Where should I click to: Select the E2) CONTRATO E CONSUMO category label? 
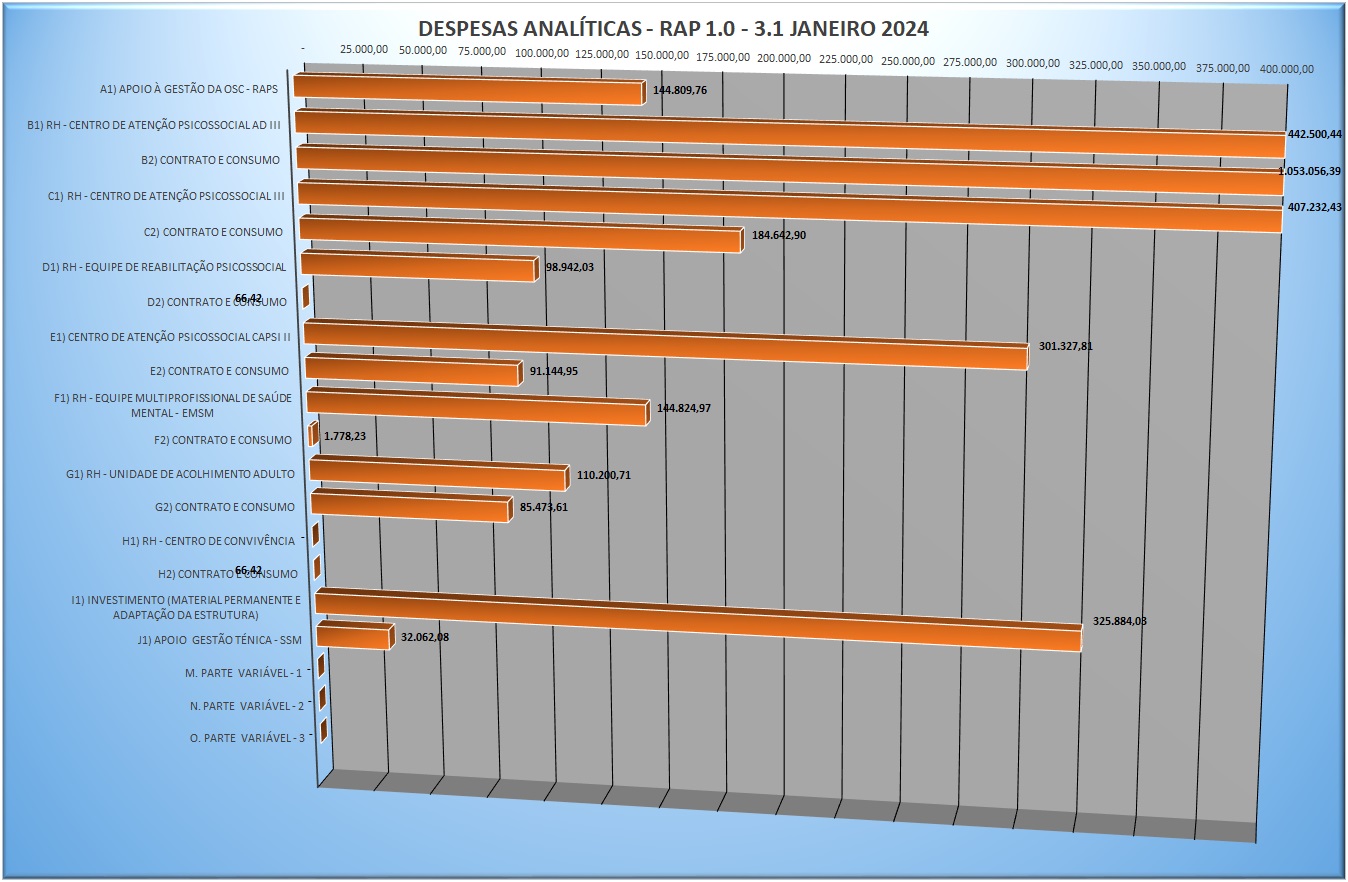coord(219,371)
